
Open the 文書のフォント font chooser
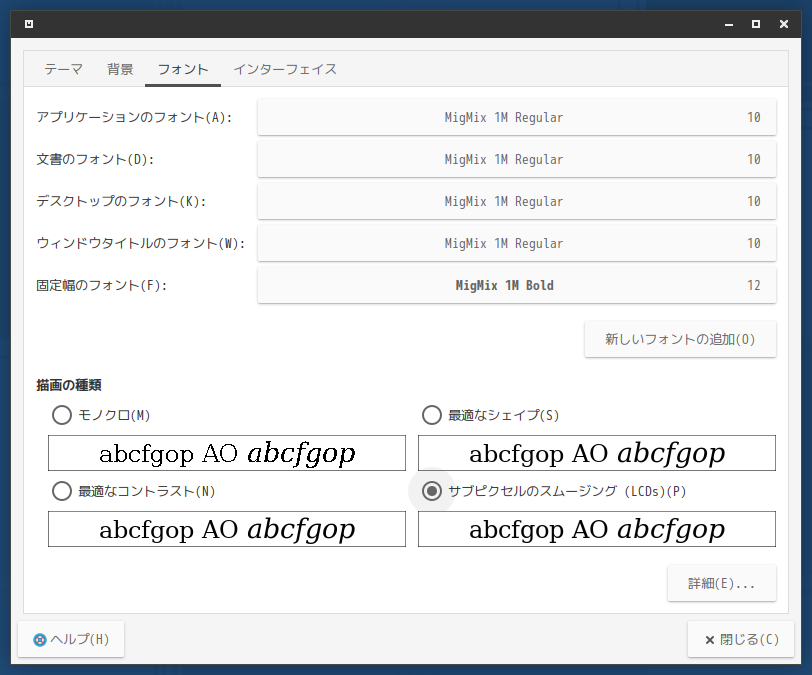(x=516, y=160)
